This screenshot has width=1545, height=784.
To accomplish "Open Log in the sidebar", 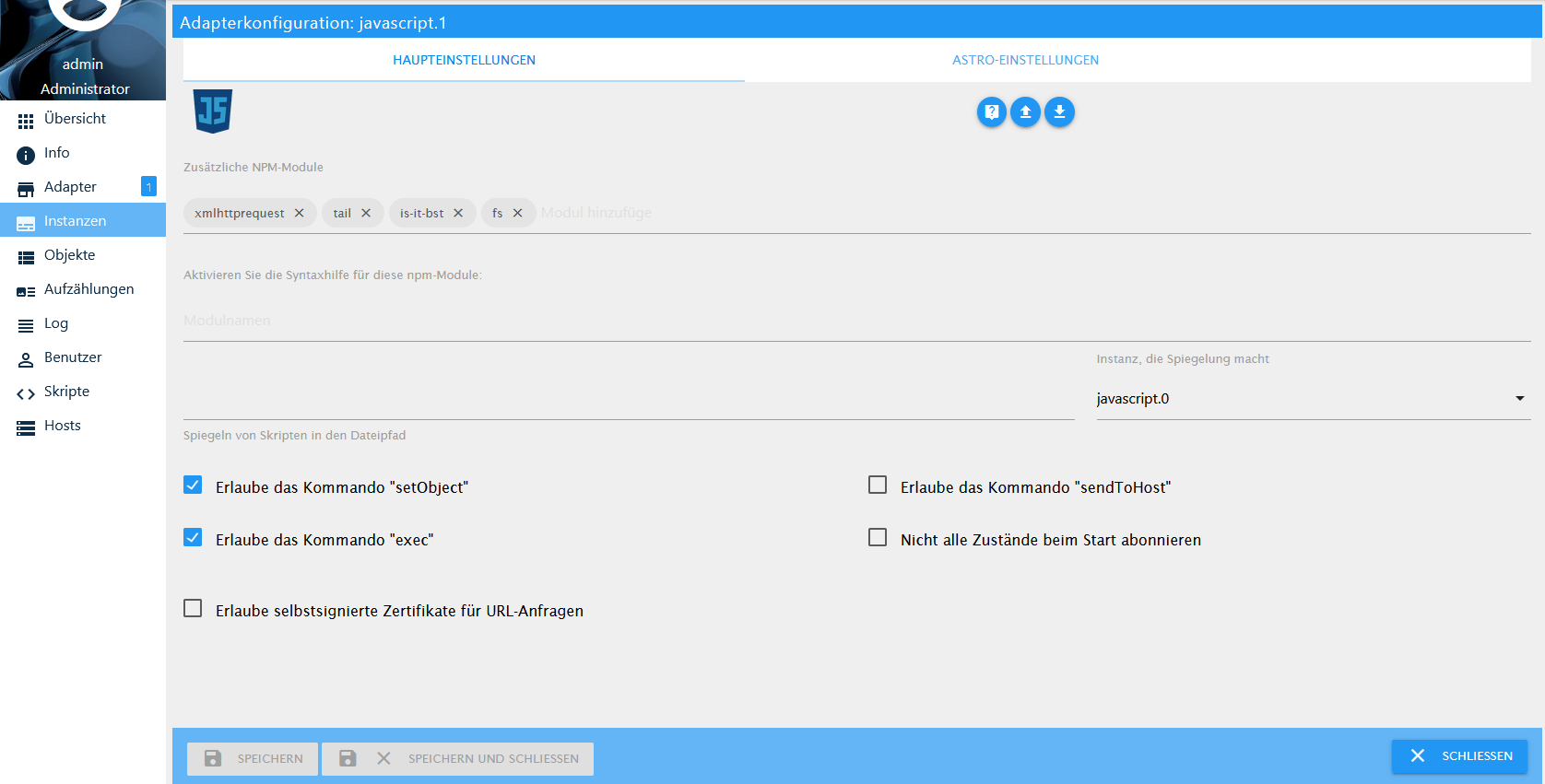I will tap(83, 323).
